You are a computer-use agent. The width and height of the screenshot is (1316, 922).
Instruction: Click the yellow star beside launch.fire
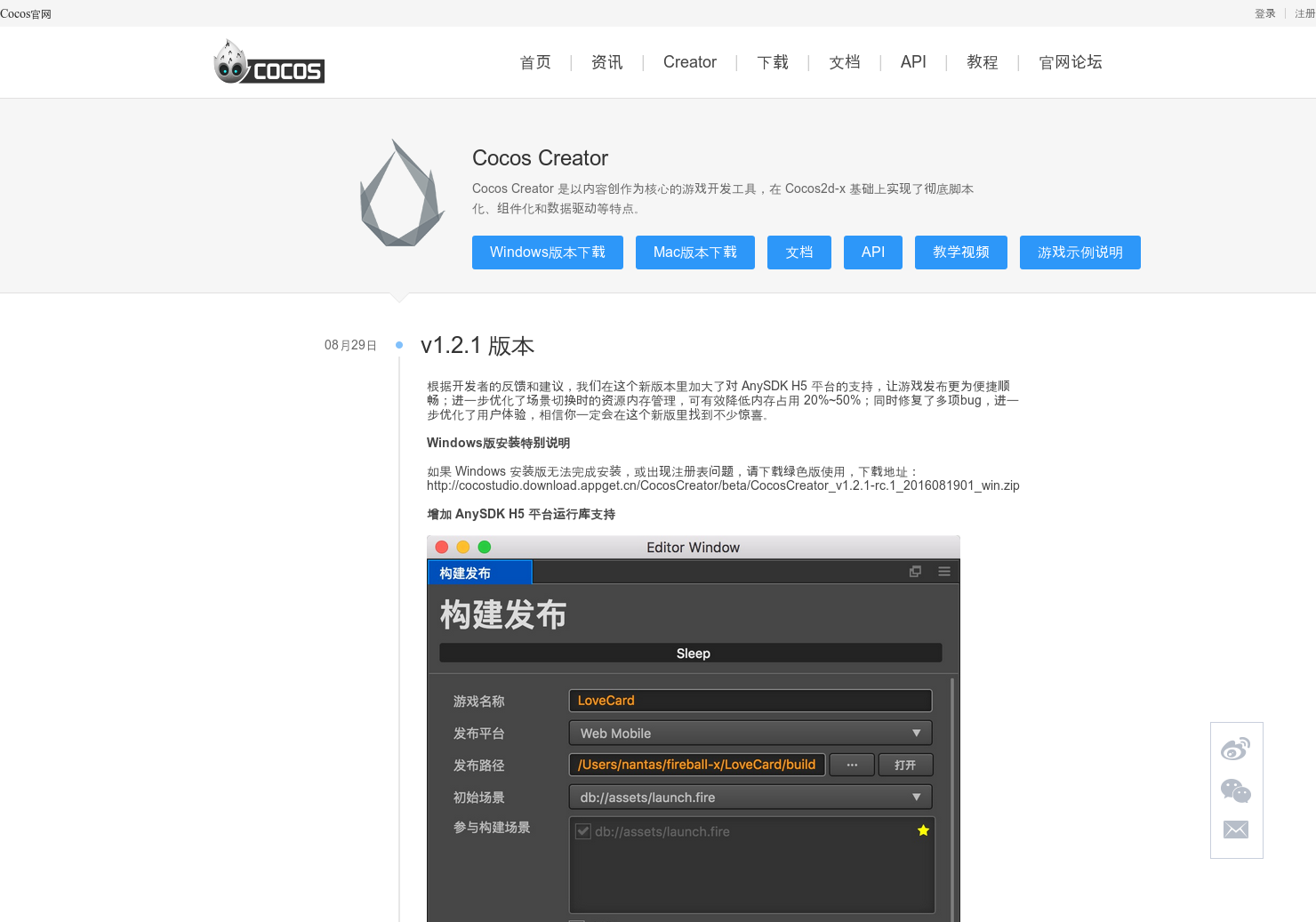coord(923,830)
